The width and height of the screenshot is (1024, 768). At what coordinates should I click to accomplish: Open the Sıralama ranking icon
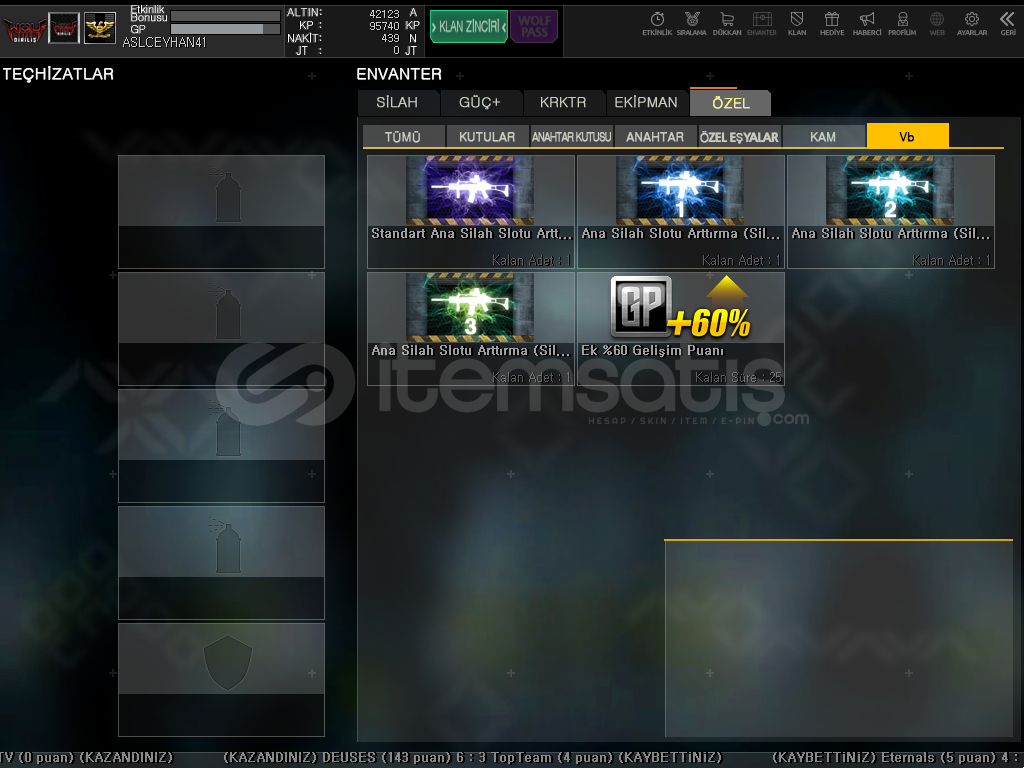tap(692, 24)
